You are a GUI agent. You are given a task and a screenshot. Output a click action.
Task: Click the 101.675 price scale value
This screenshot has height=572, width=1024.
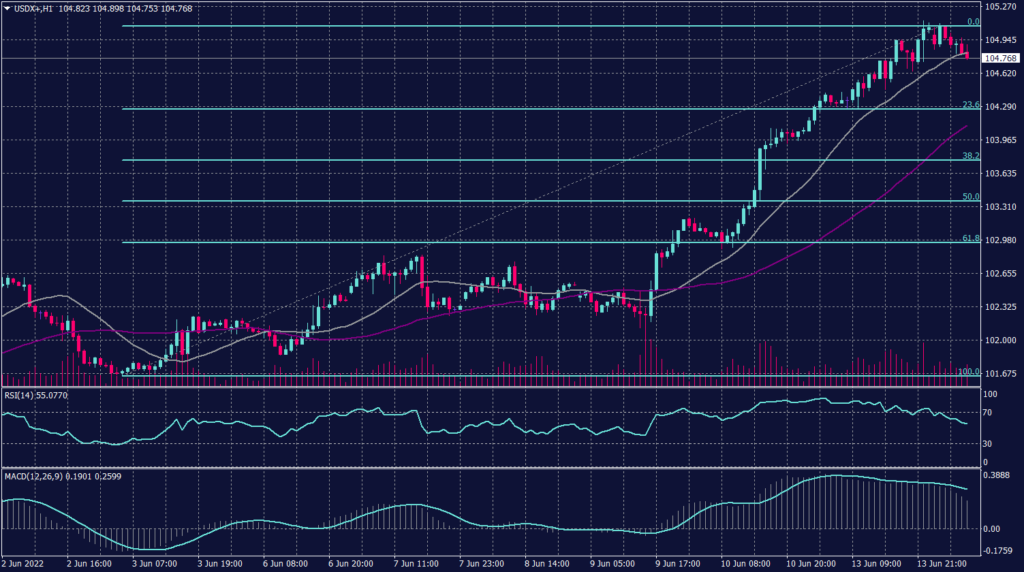click(x=1001, y=374)
